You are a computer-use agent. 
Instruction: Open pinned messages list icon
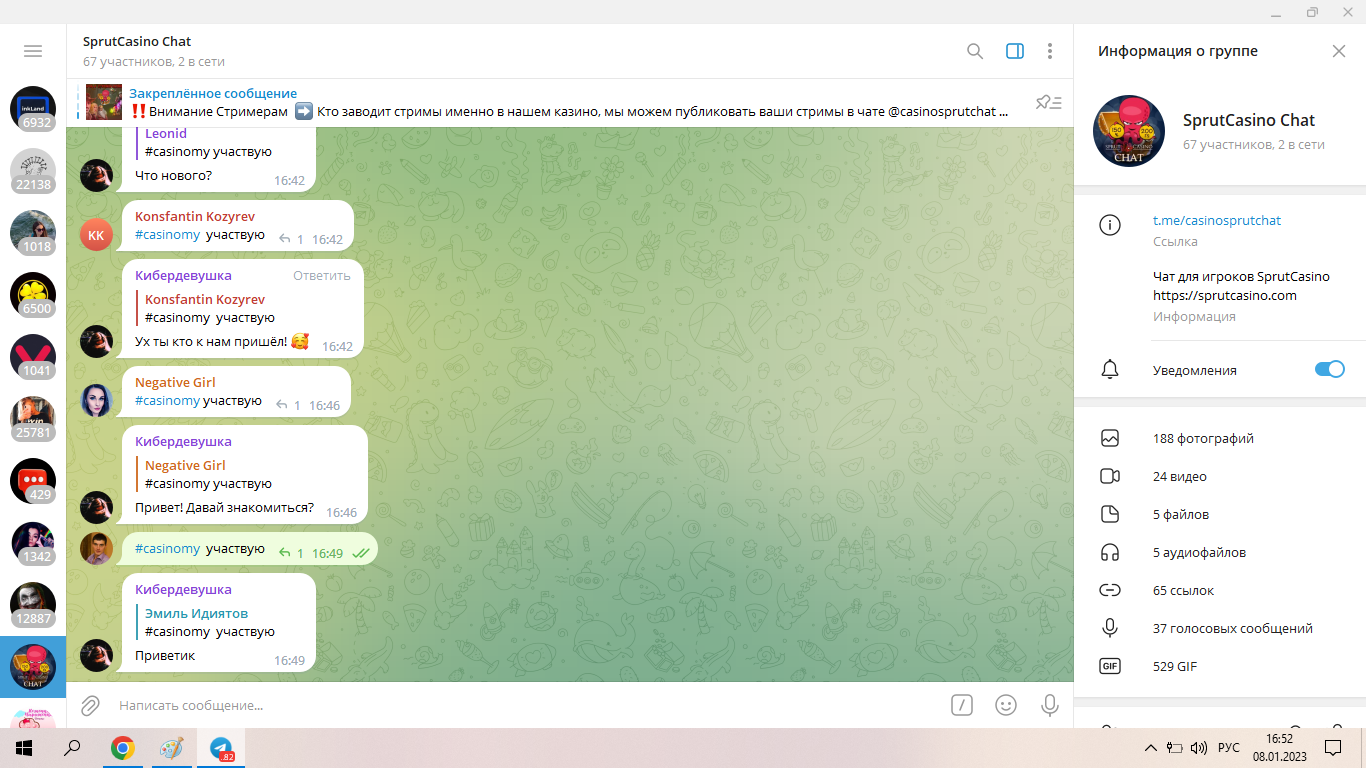(x=1049, y=103)
